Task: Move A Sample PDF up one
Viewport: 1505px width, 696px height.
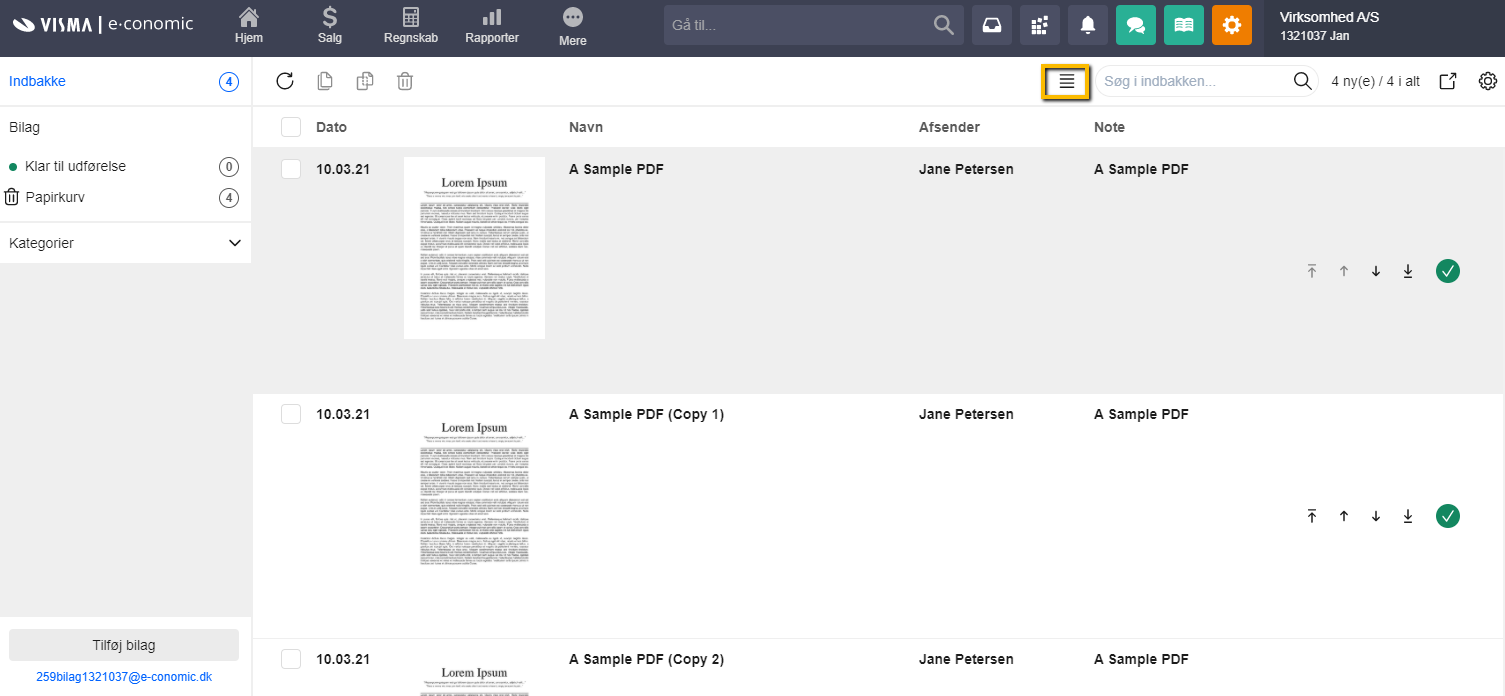Action: 1344,271
